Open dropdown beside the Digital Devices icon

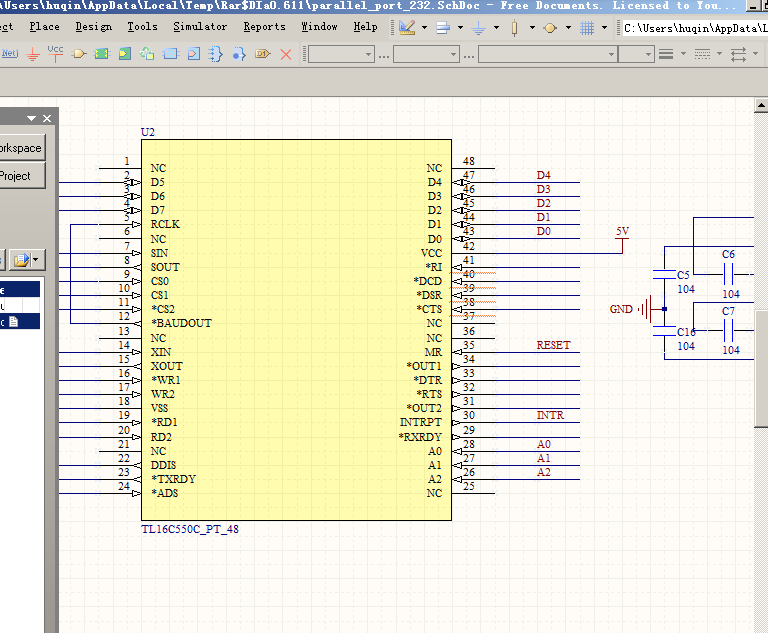(x=532, y=28)
